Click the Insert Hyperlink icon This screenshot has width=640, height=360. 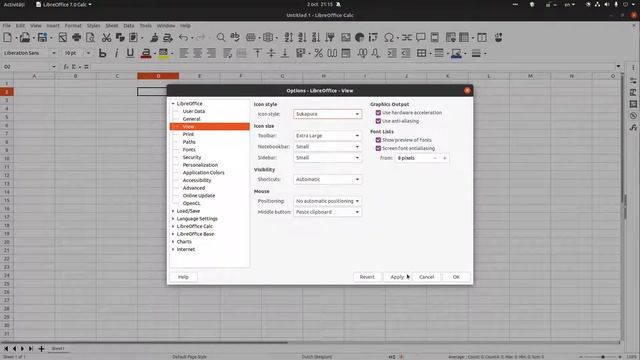(x=407, y=38)
